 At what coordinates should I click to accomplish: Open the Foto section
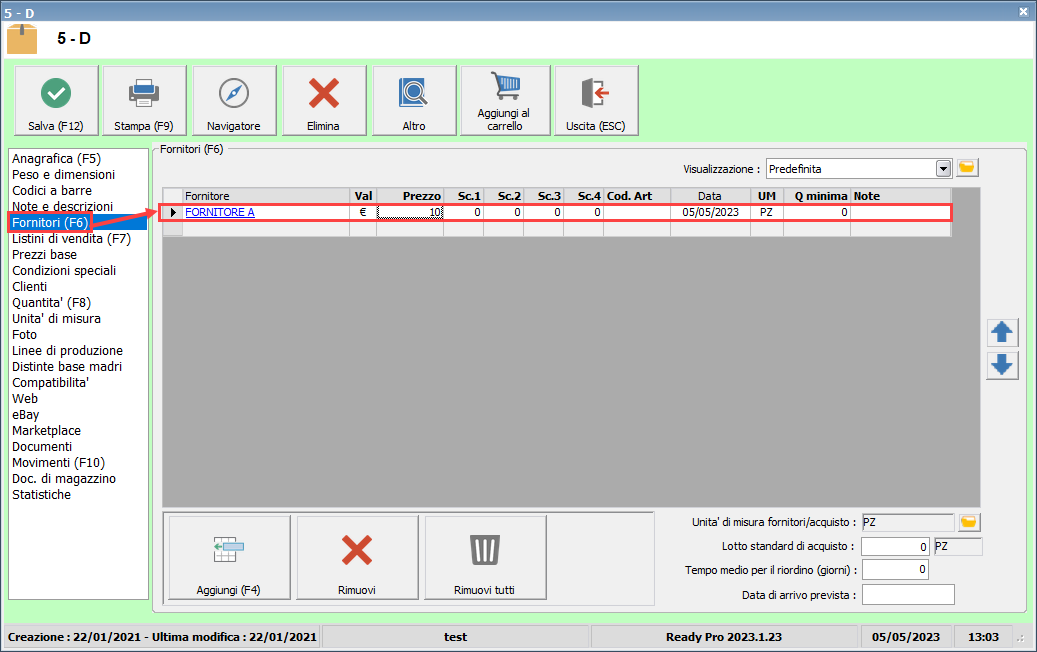24,335
